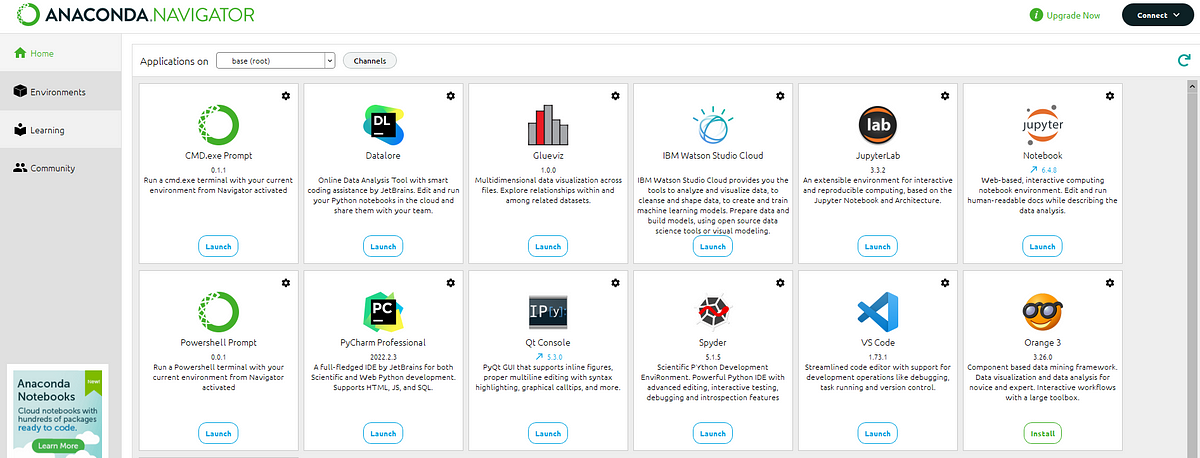Click the Jupyter Notebook icon
Screen dimensions: 1200x458
[1042, 125]
